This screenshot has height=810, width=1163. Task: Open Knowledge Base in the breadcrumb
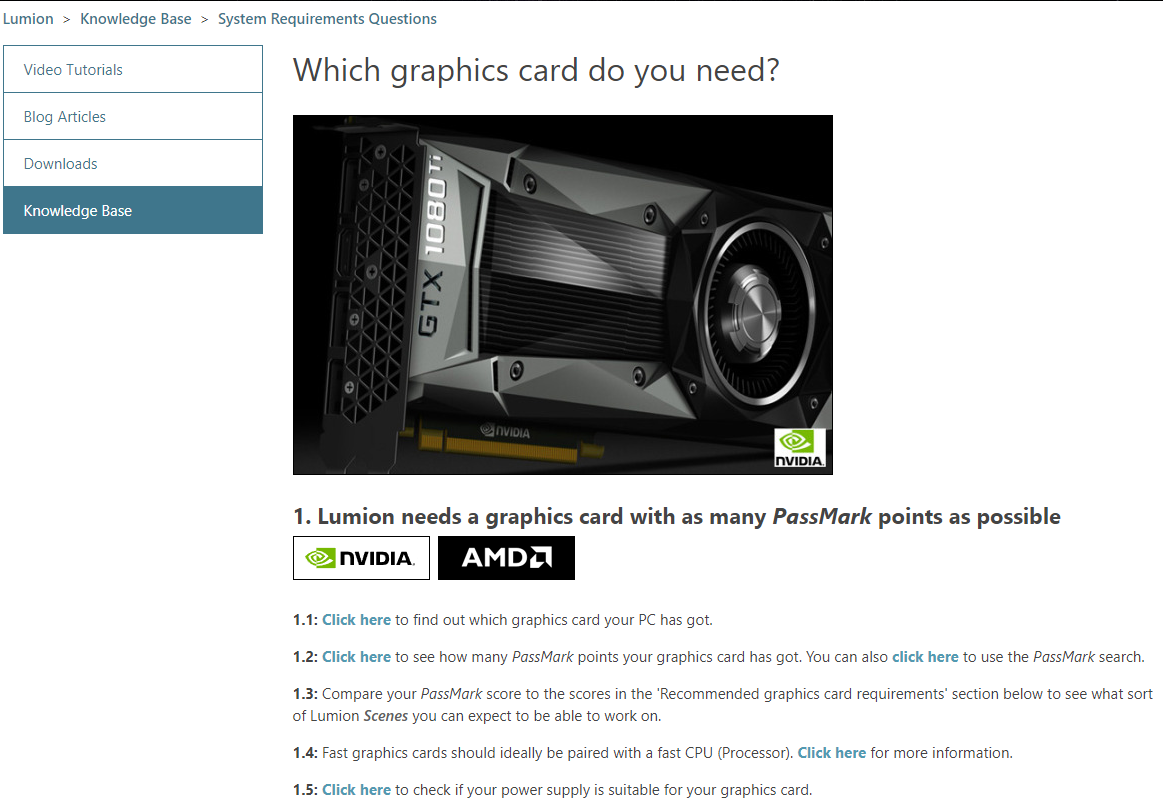136,19
